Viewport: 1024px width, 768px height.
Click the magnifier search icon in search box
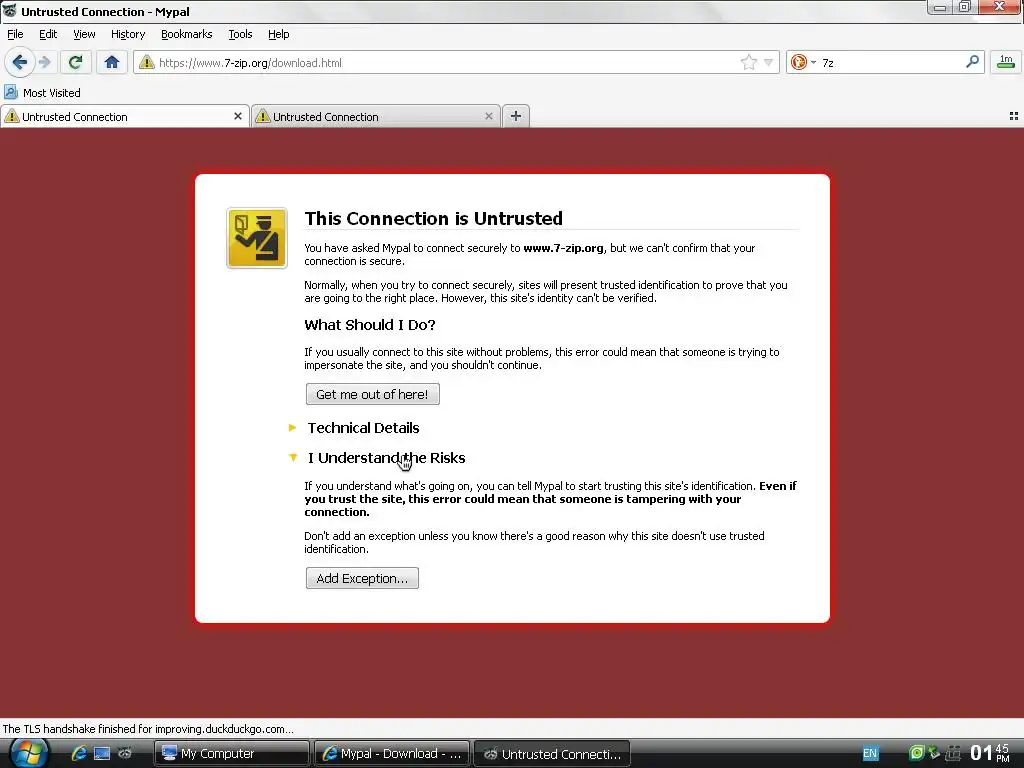click(x=972, y=62)
